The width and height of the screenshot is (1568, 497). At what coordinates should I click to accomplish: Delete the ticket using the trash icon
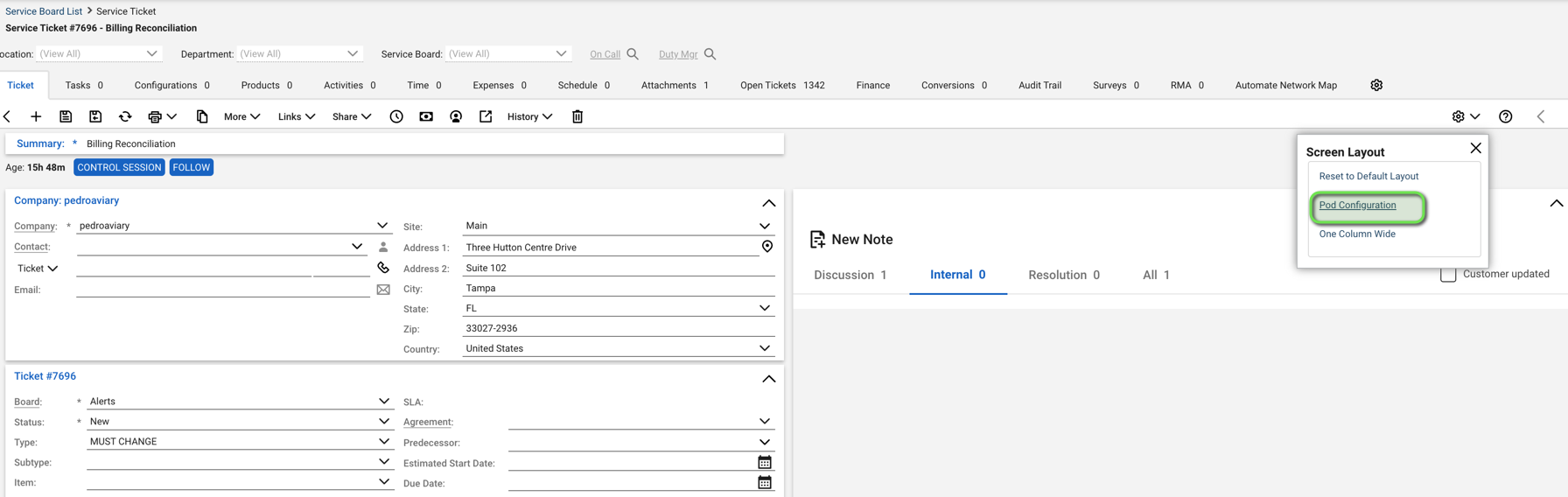577,116
